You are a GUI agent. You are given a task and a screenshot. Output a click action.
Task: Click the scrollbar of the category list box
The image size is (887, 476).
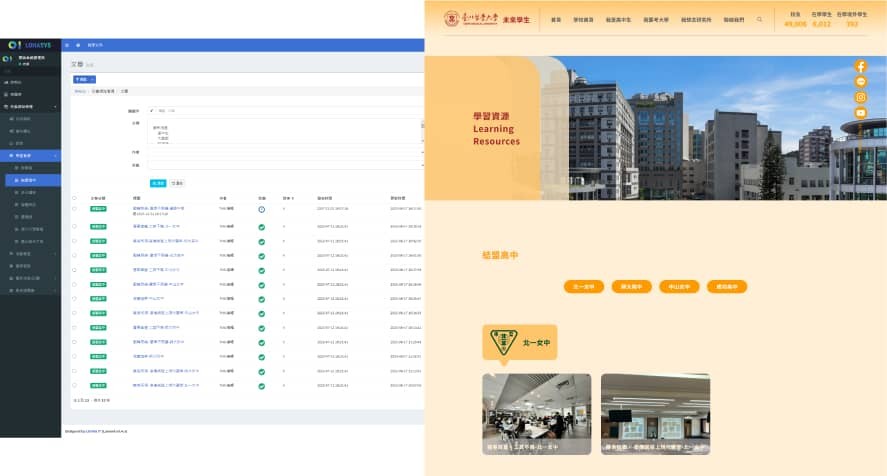pos(422,131)
